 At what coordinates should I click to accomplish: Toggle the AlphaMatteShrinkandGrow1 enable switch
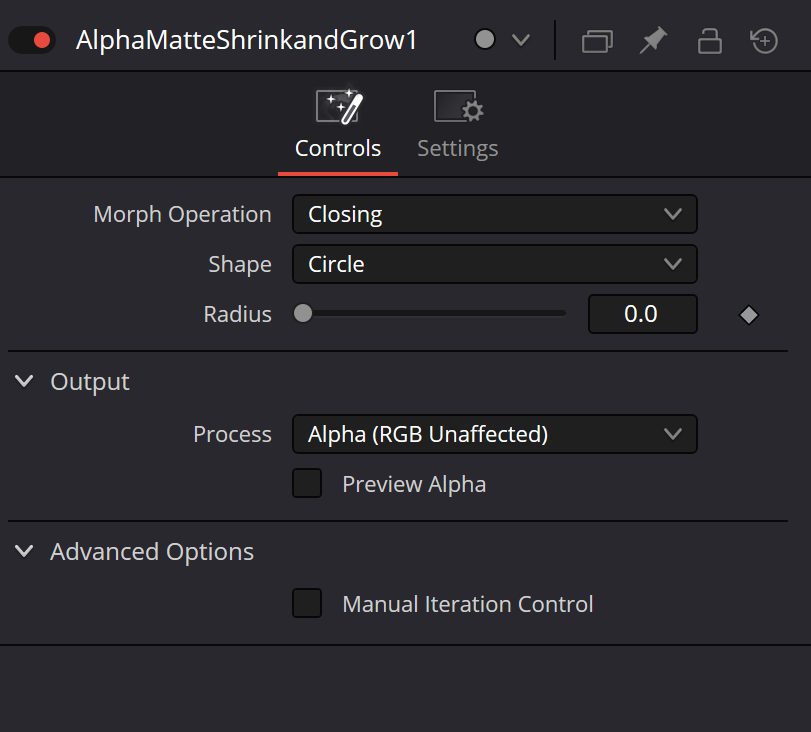click(x=32, y=40)
